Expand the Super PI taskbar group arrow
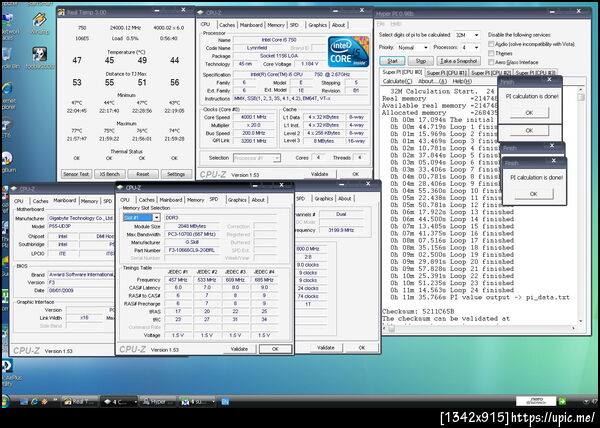Screen dimensions: 600x428 [213, 402]
